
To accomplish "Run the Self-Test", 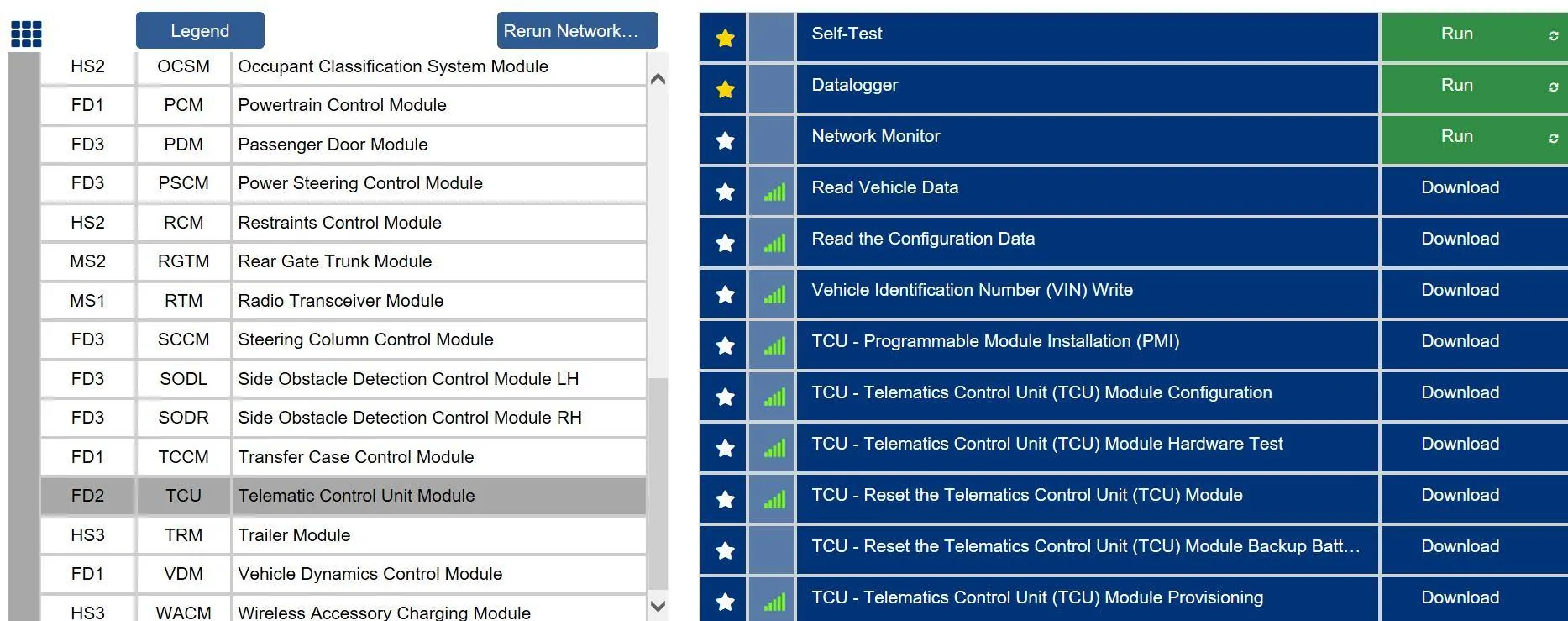I will [1457, 34].
